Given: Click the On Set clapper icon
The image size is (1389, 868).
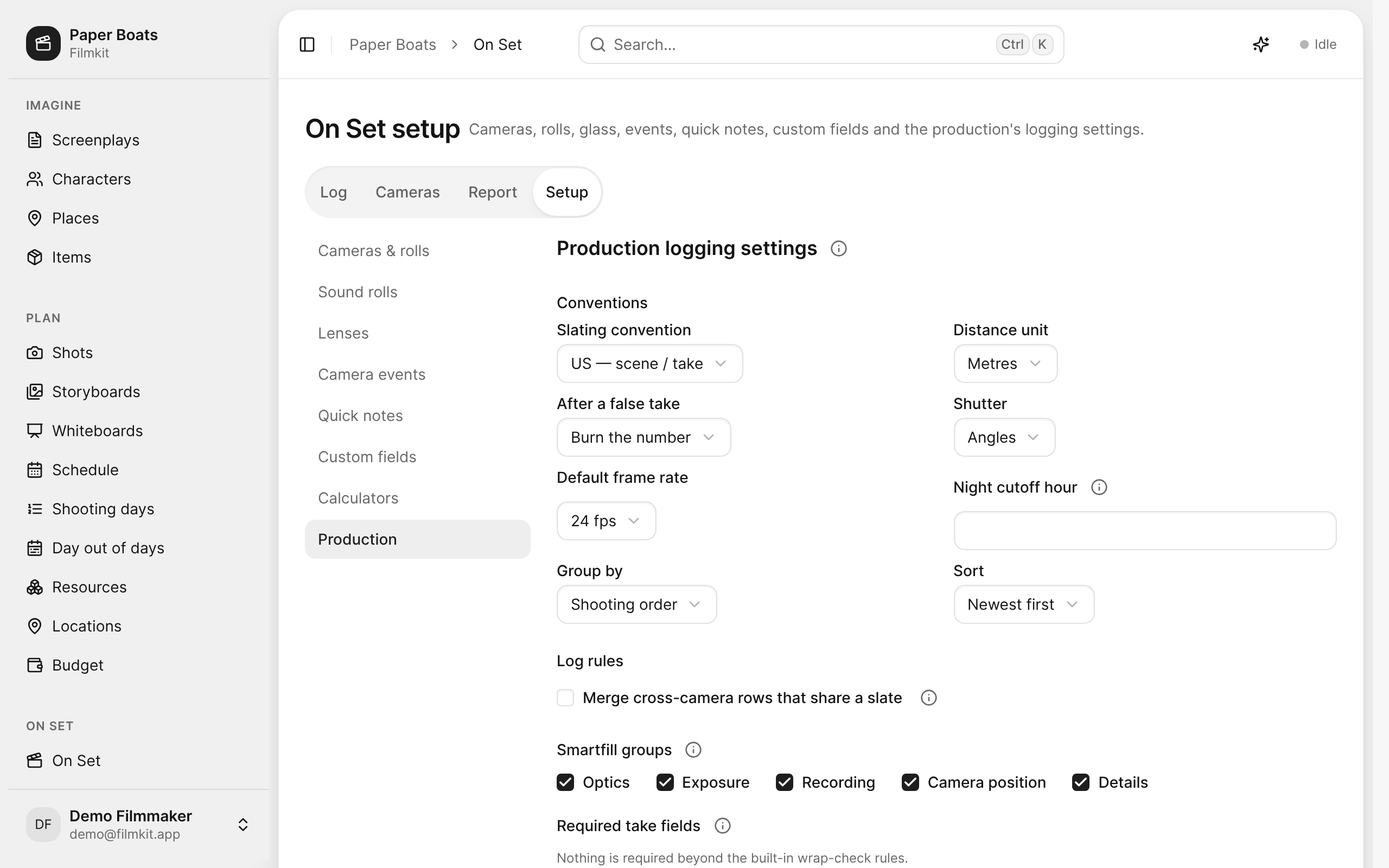Looking at the screenshot, I should 34,760.
